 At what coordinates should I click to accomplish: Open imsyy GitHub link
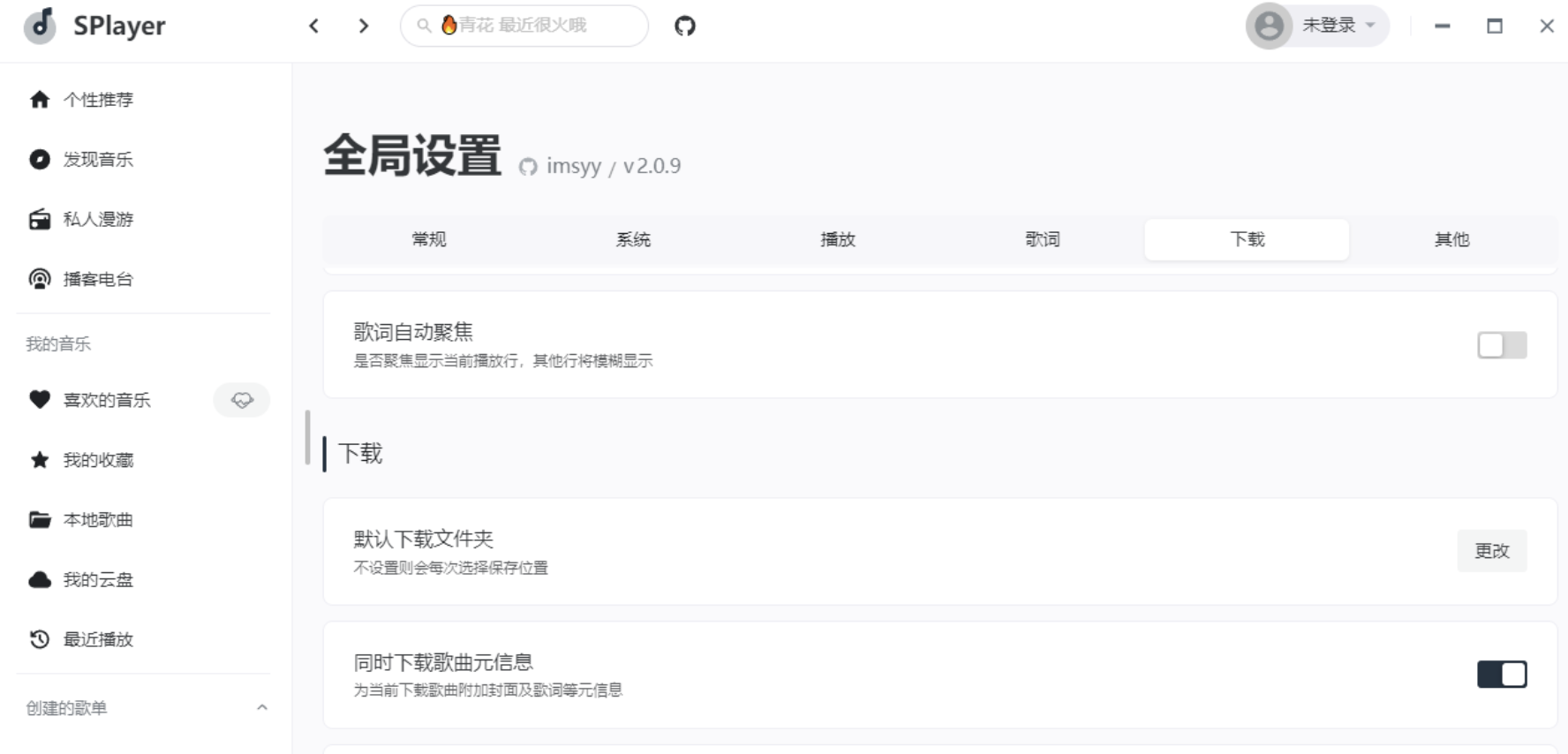click(x=574, y=166)
